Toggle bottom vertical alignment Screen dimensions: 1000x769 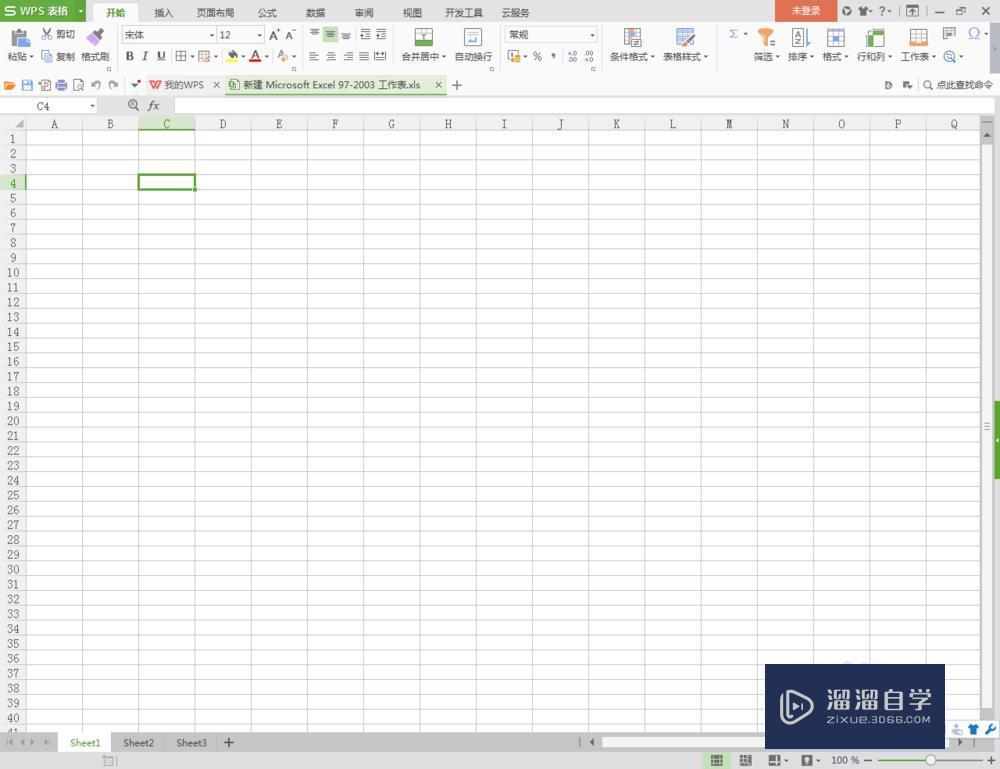tap(346, 34)
